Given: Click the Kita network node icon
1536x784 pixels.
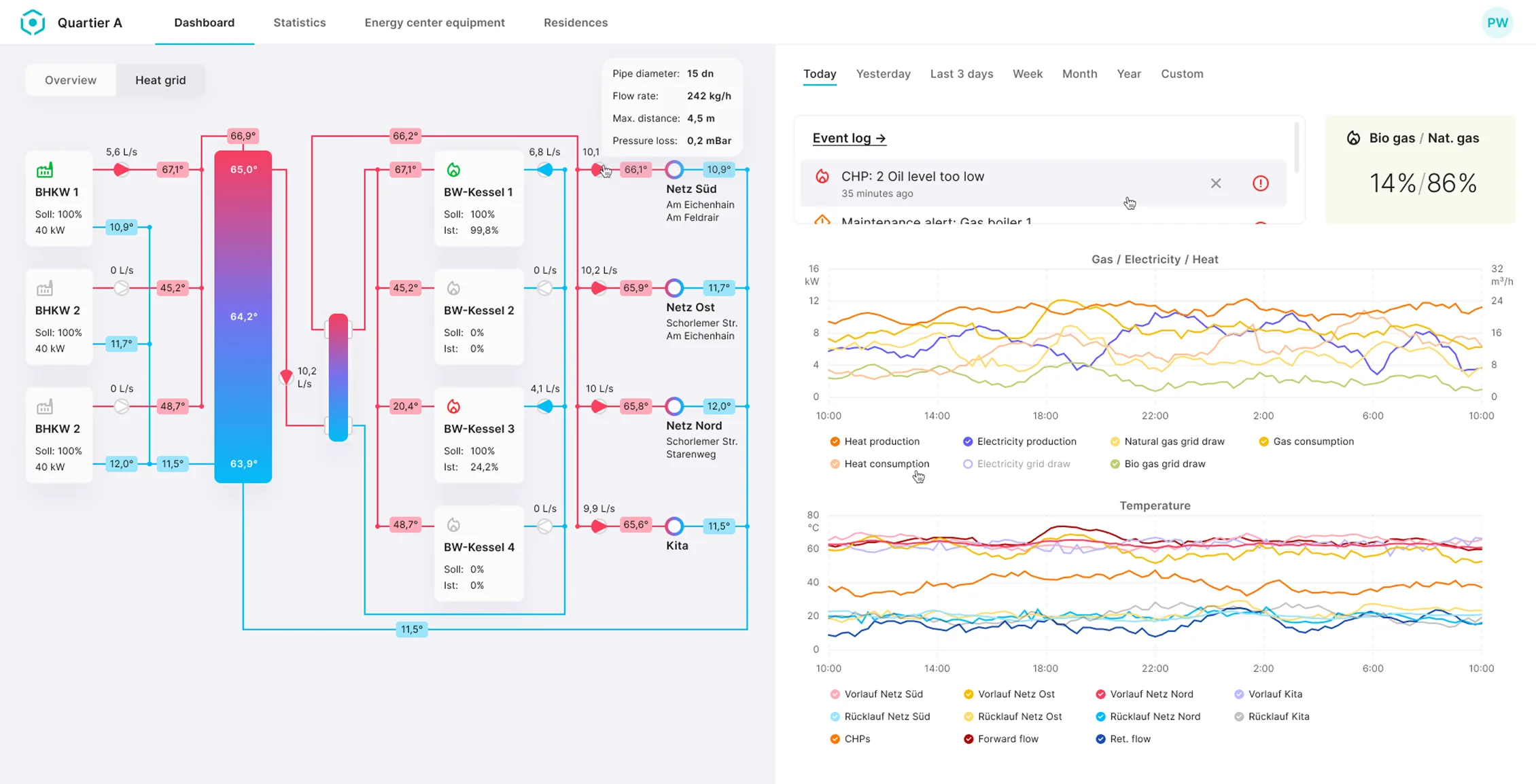Looking at the screenshot, I should pyautogui.click(x=674, y=525).
